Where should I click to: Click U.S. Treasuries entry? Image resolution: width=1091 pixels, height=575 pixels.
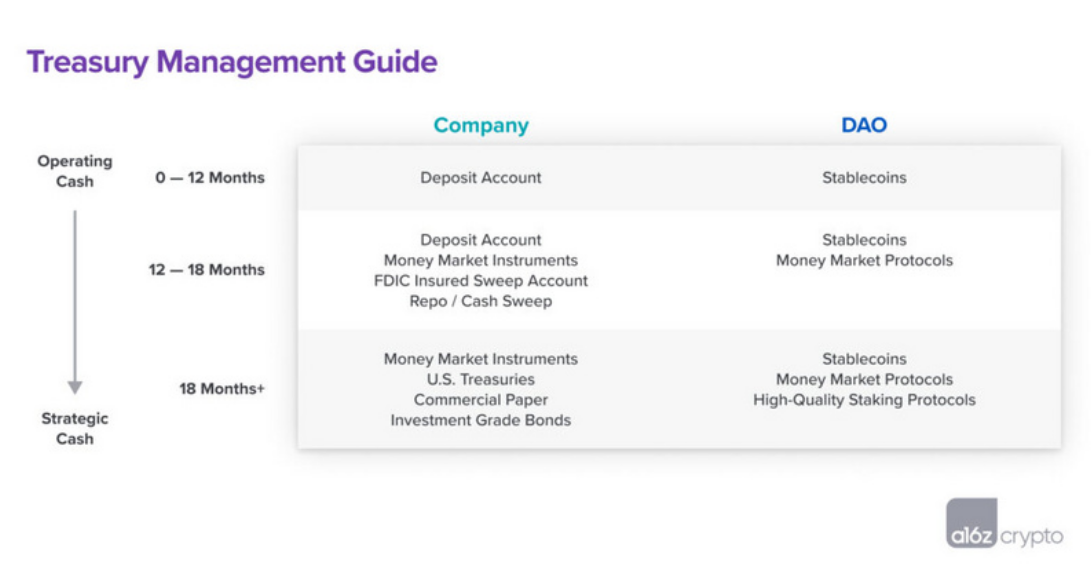(x=481, y=380)
